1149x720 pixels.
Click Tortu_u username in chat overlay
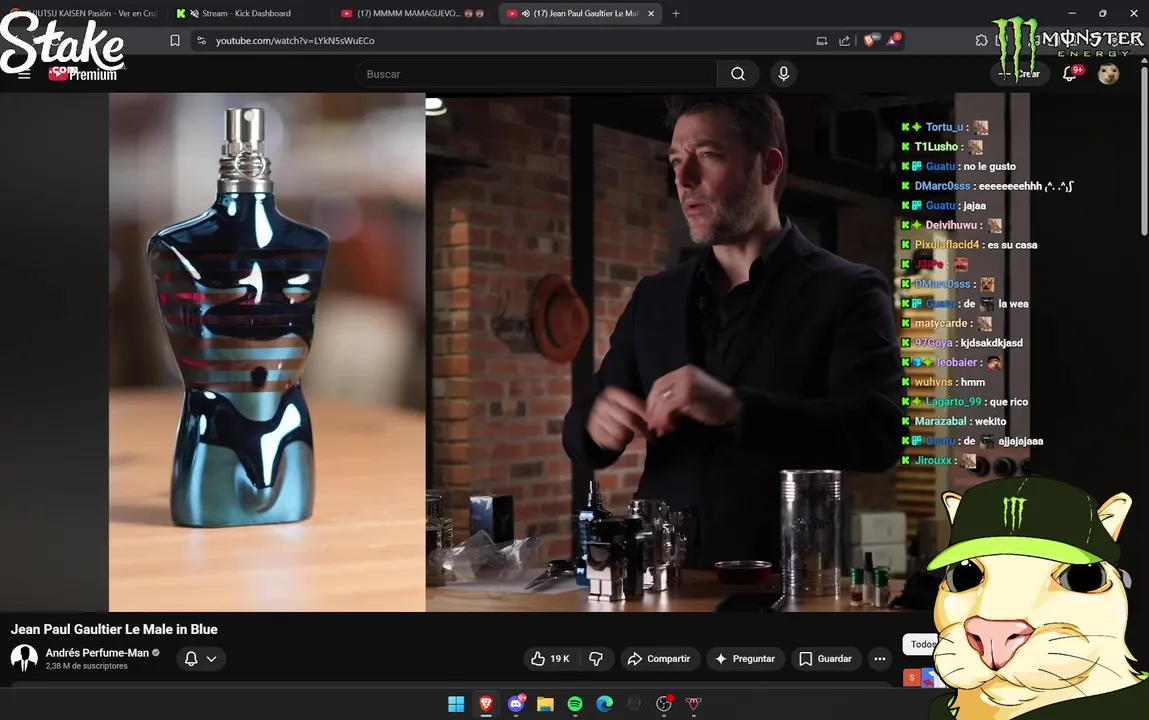pyautogui.click(x=944, y=127)
